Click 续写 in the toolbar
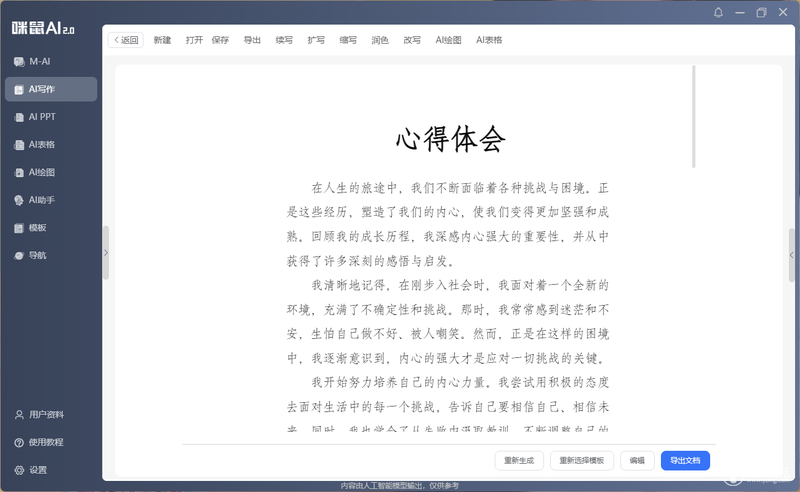 coord(284,40)
